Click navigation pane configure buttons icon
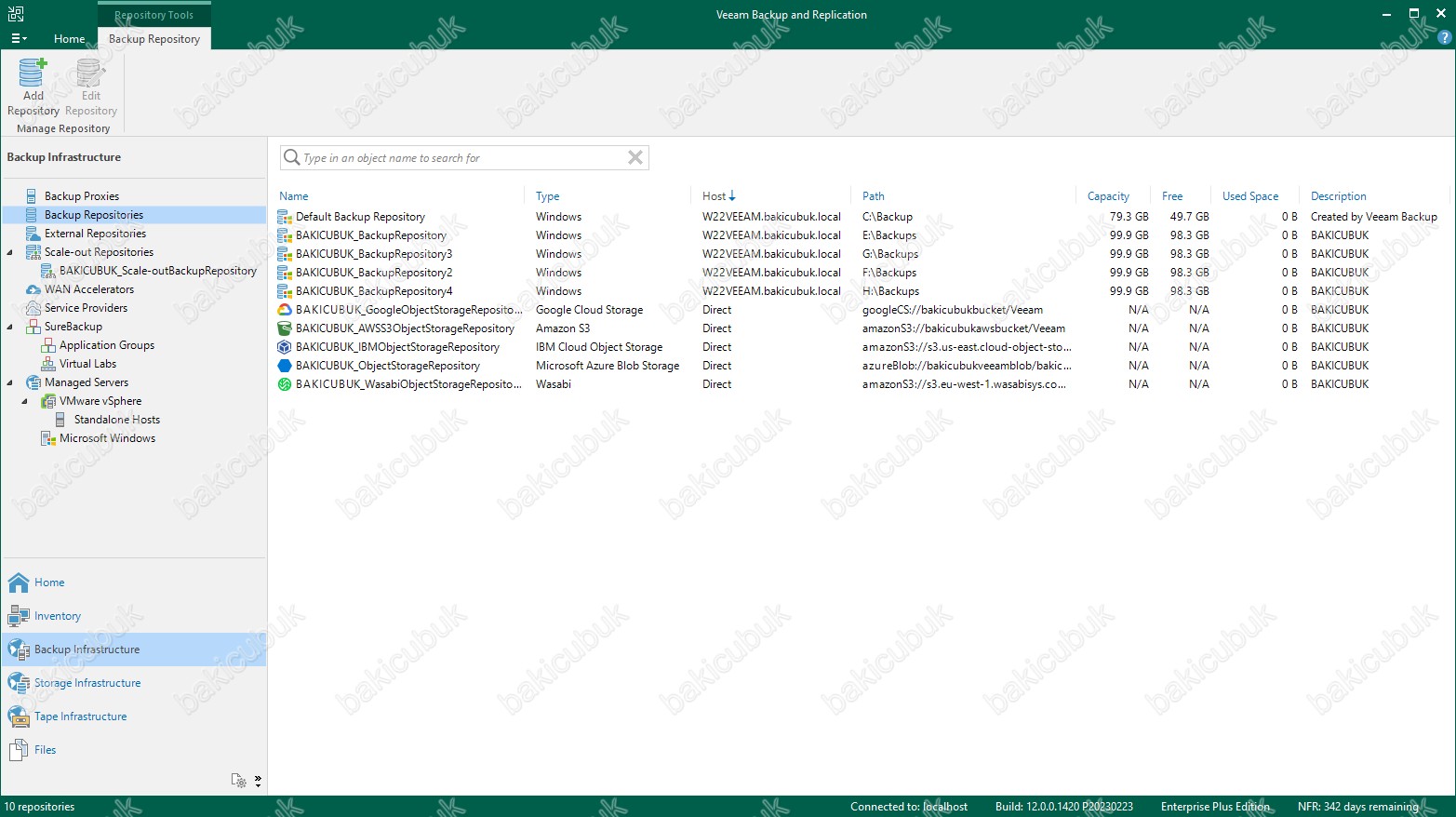This screenshot has height=817, width=1456. (239, 781)
